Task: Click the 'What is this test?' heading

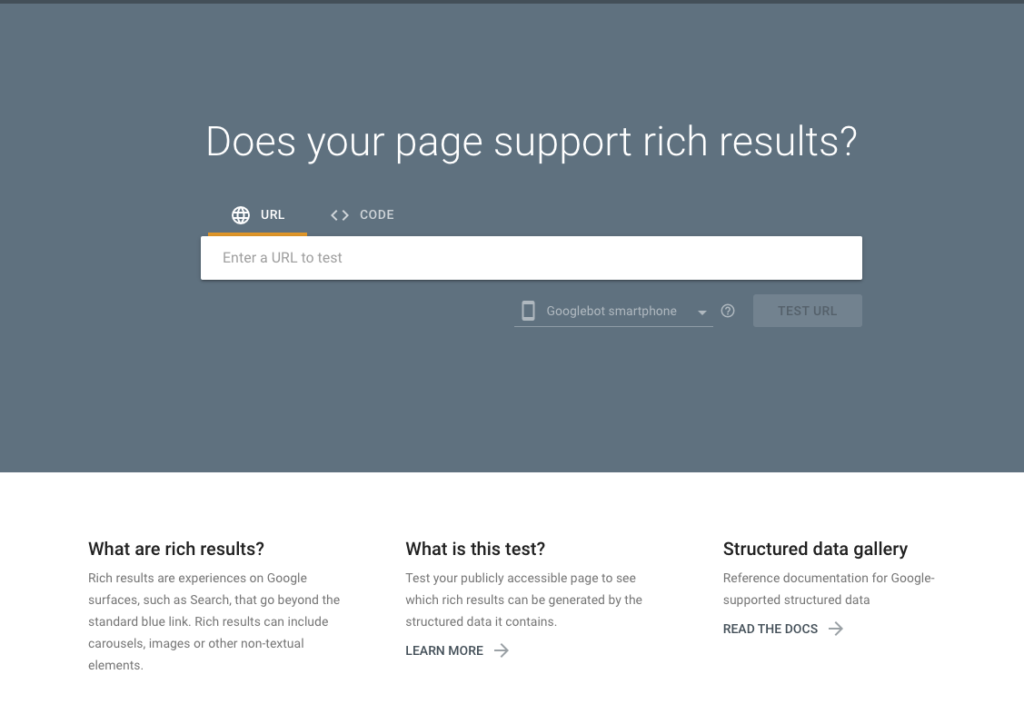Action: (475, 549)
